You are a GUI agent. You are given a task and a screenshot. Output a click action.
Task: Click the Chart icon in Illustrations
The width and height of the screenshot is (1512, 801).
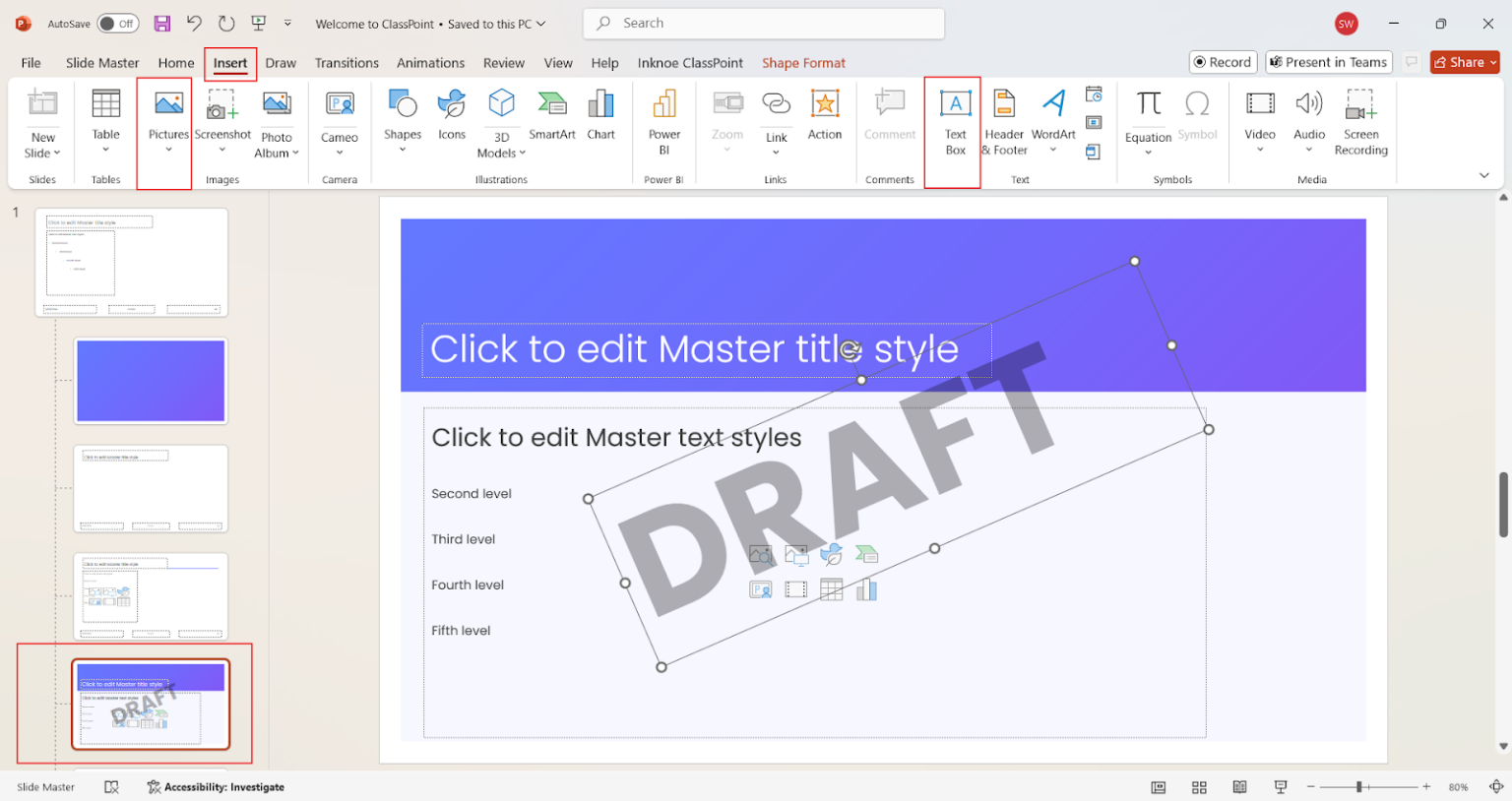coord(600,104)
